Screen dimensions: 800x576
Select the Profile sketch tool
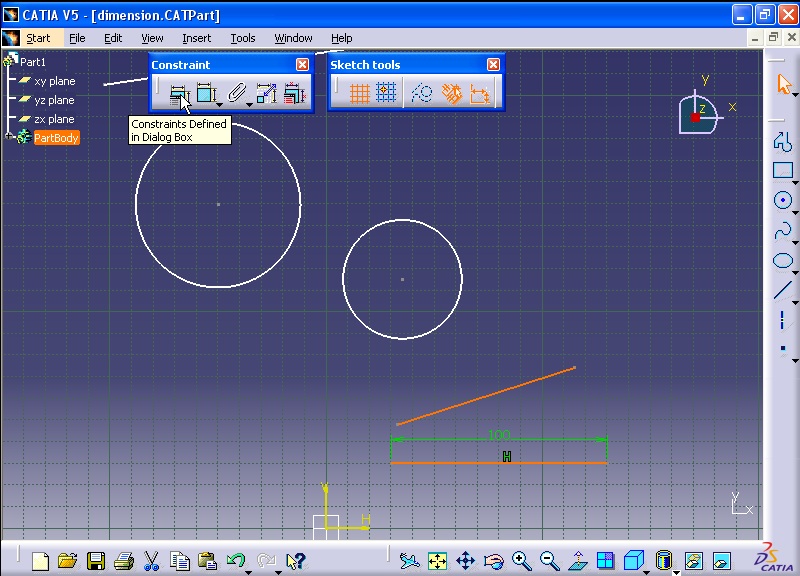[782, 141]
